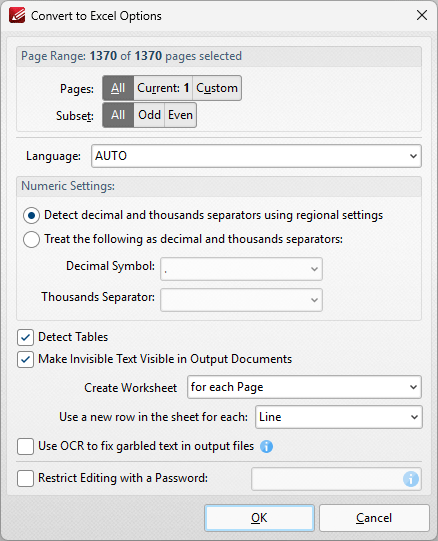Viewport: 438px width, 541px height.
Task: Click the password input field
Action: [x=336, y=479]
